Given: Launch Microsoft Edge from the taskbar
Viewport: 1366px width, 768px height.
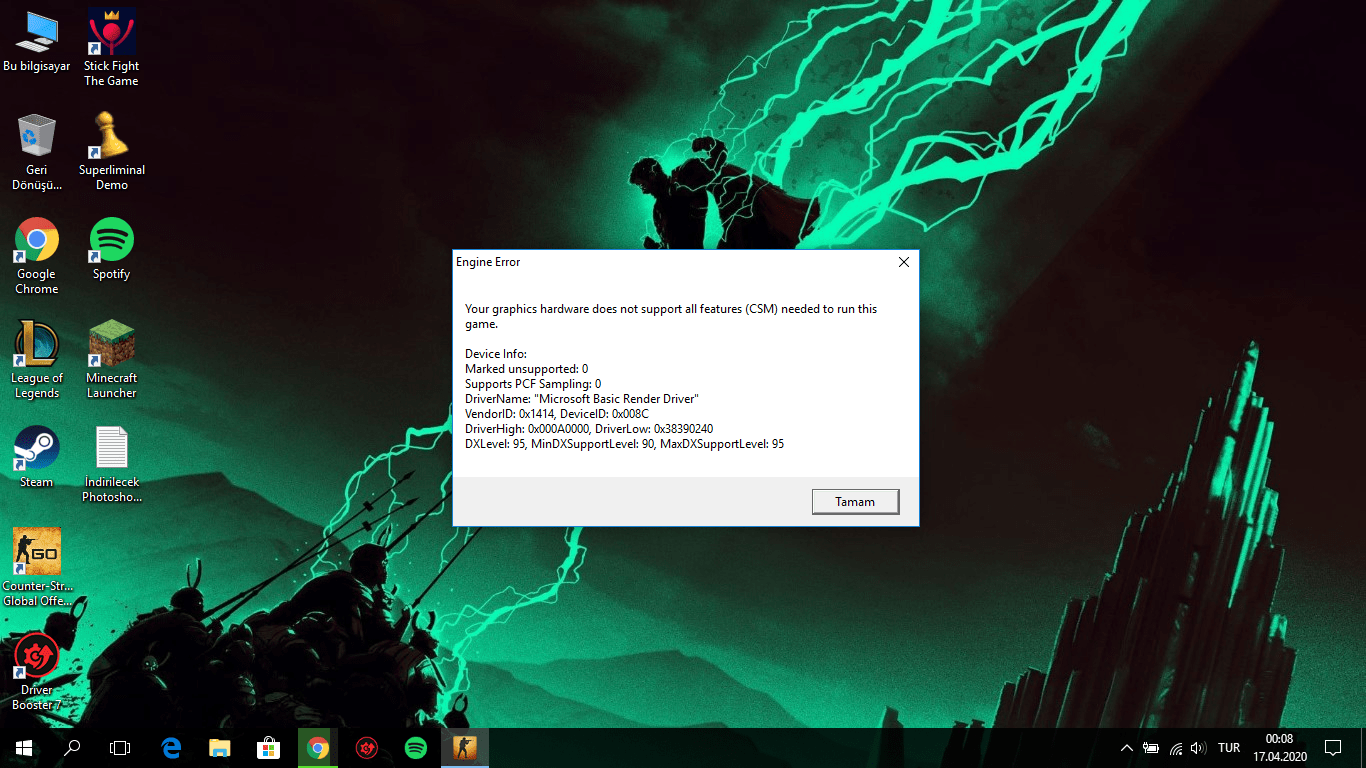Looking at the screenshot, I should coord(171,748).
